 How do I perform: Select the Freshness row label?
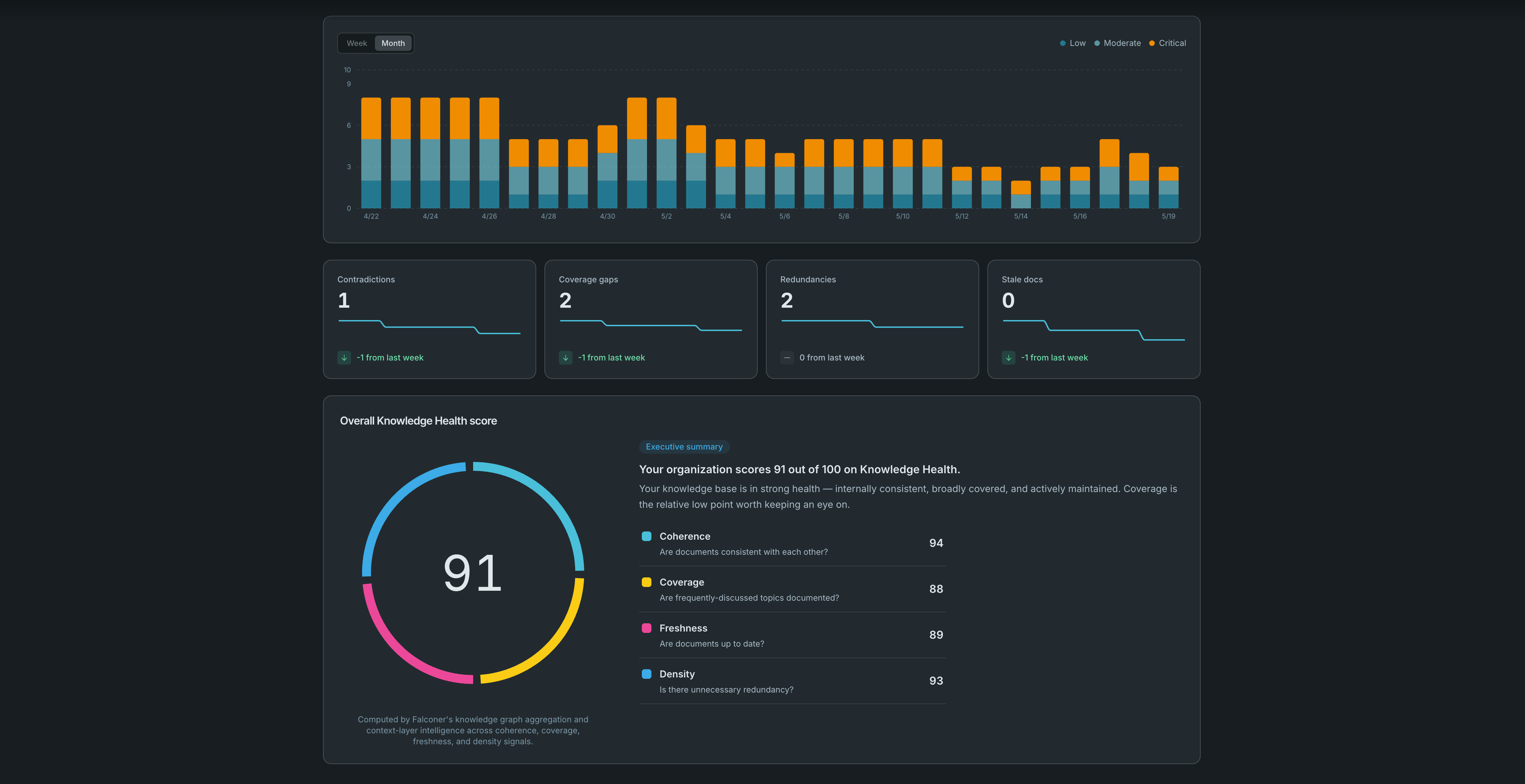pos(683,628)
